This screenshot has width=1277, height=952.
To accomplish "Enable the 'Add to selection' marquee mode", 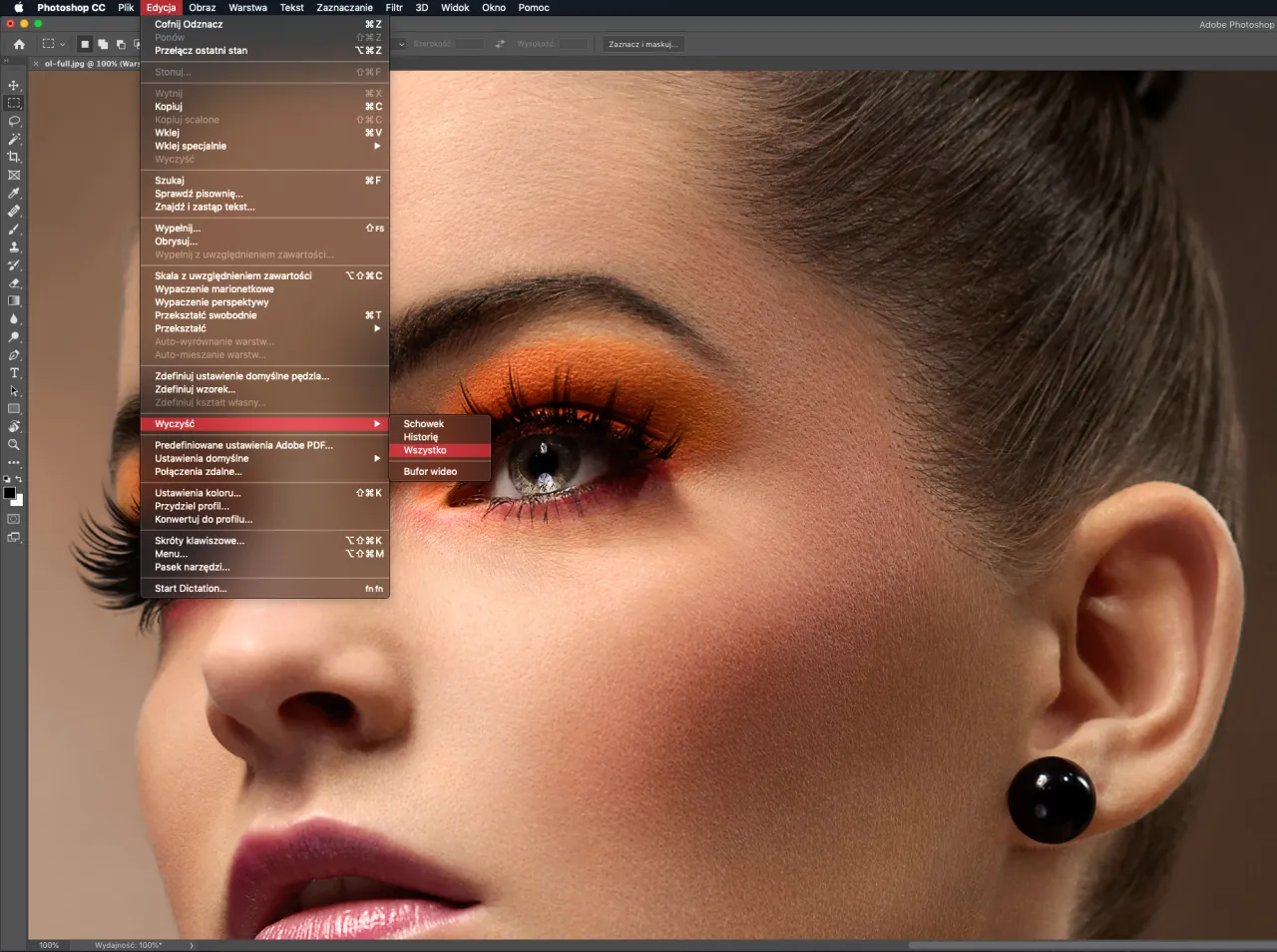I will click(x=103, y=44).
